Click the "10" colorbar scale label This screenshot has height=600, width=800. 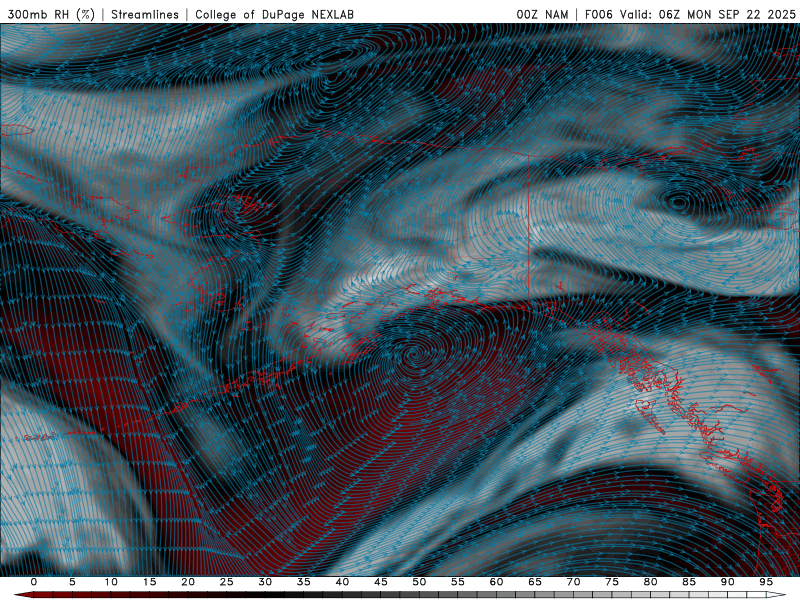[x=111, y=582]
